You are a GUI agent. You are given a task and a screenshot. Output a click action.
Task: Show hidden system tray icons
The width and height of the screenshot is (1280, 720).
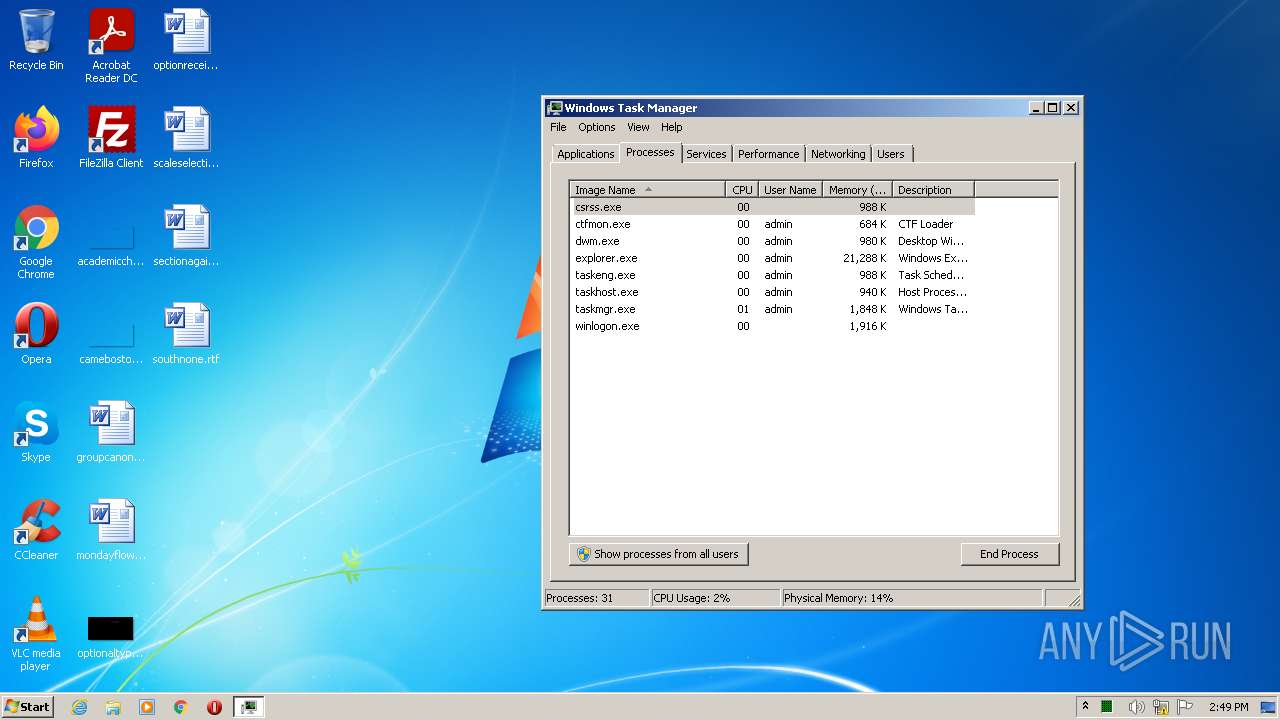tap(1085, 706)
